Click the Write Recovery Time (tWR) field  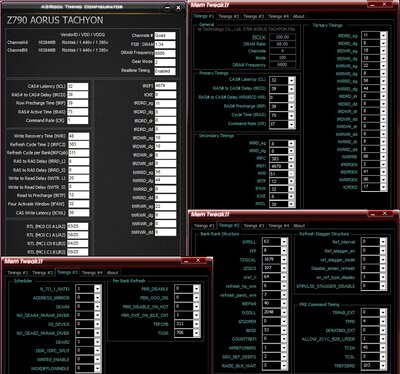point(79,136)
